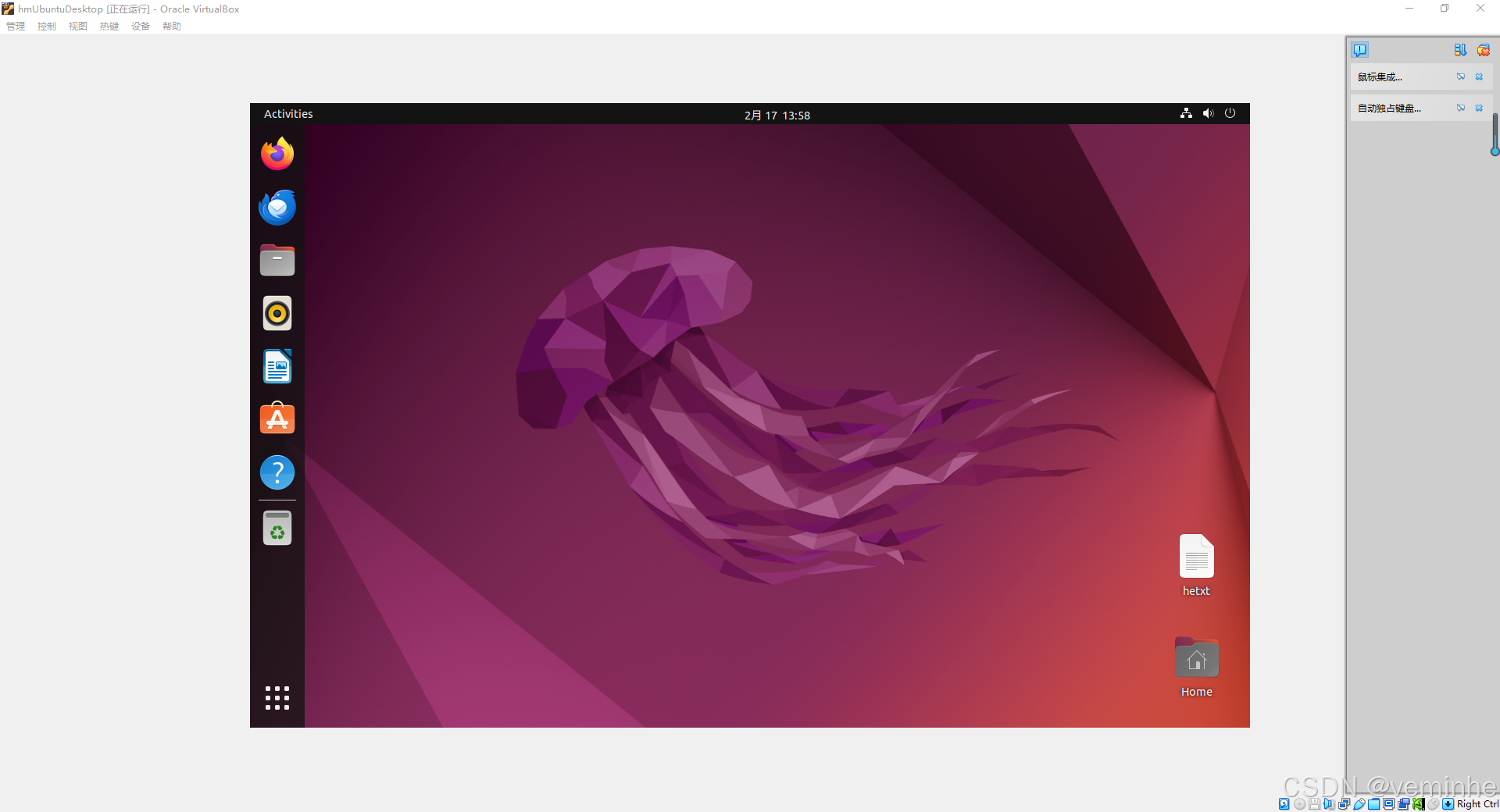The width and height of the screenshot is (1500, 812).
Task: Launch Rhythmbox music player from dock
Action: tap(277, 313)
